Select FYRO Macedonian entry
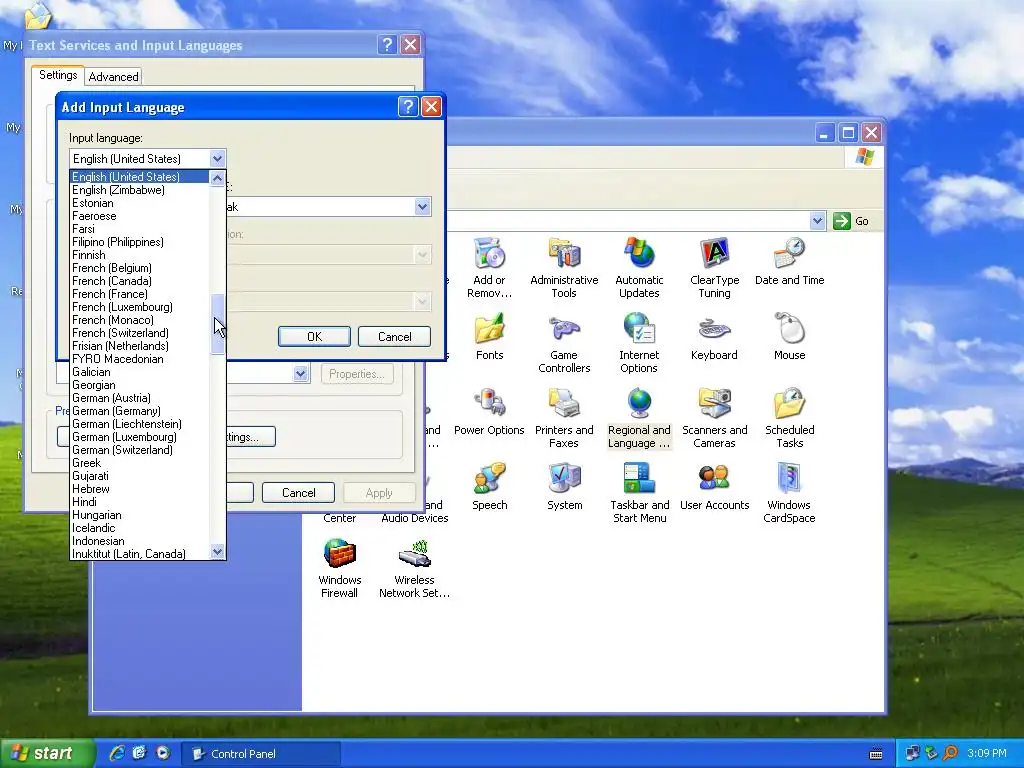This screenshot has height=768, width=1024. click(x=140, y=359)
